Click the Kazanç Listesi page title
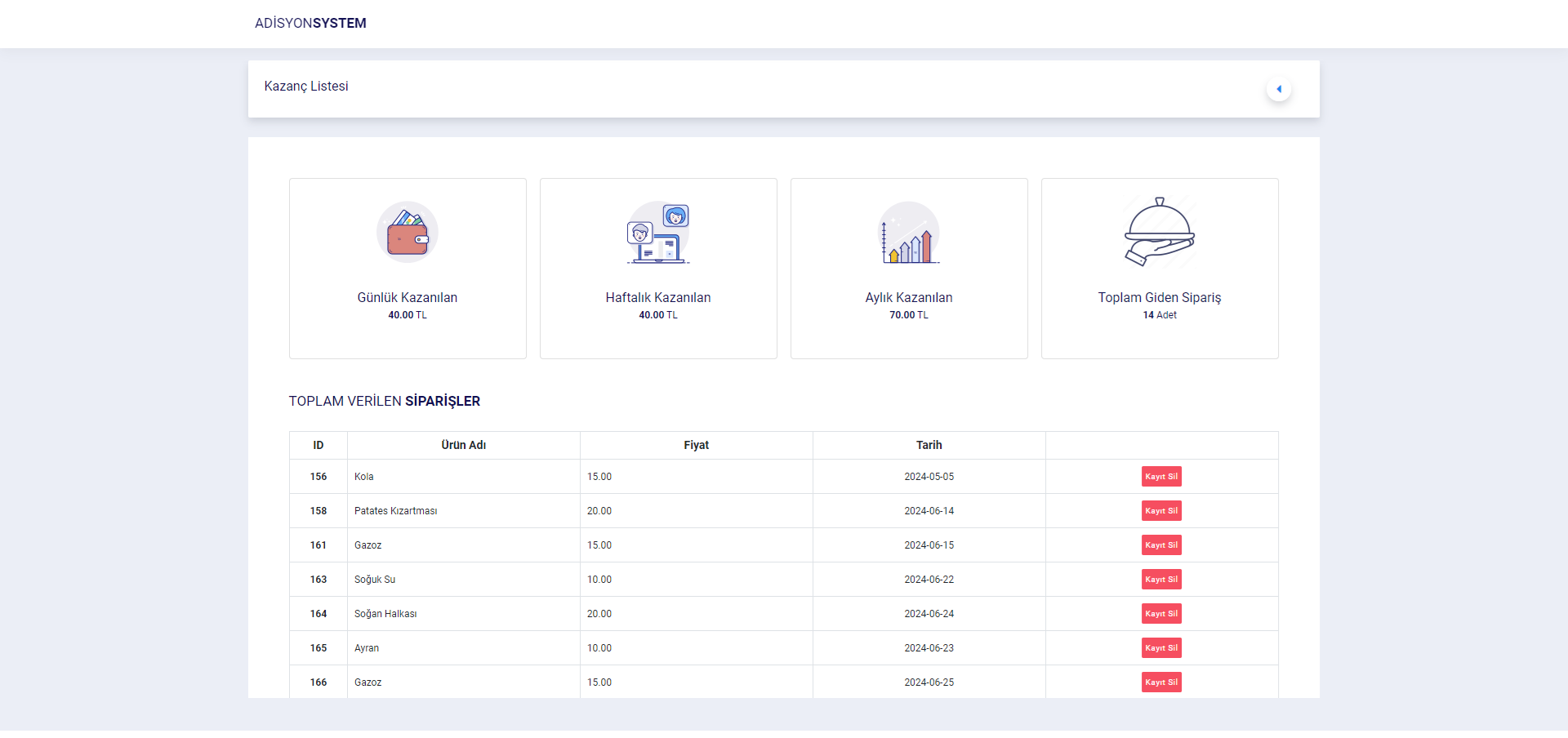The height and width of the screenshot is (738, 1568). pos(306,87)
